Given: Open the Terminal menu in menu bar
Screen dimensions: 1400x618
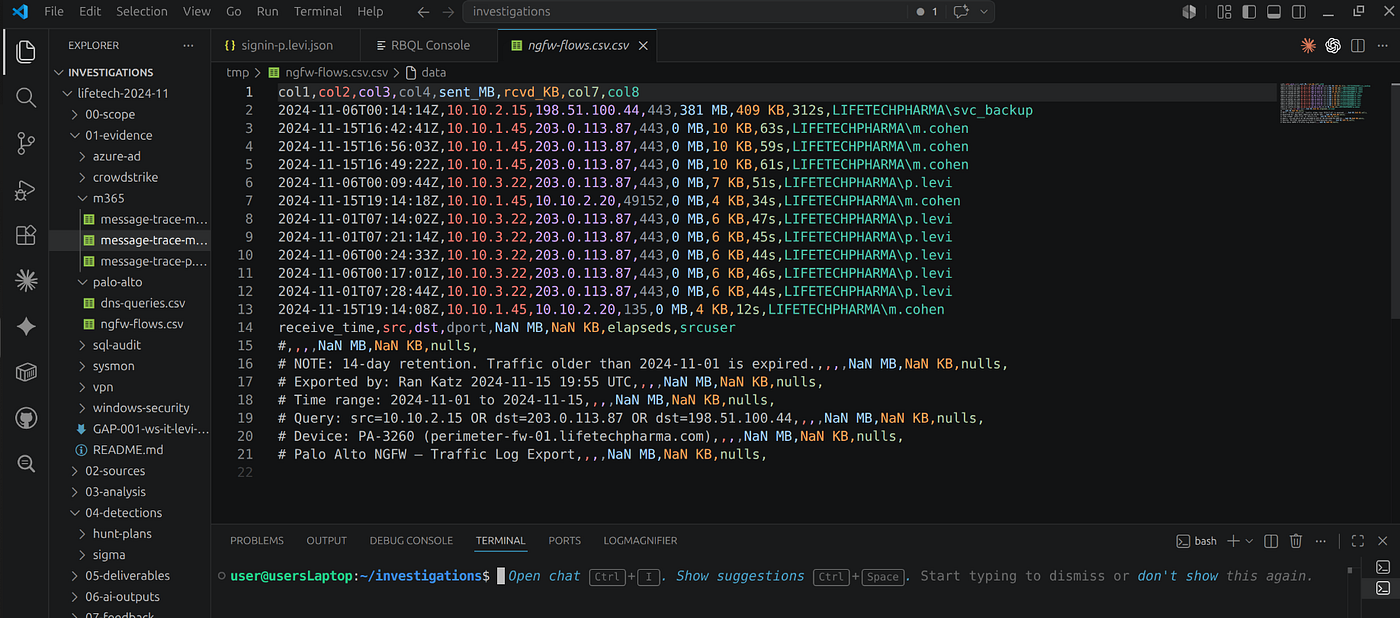Looking at the screenshot, I should pos(317,12).
